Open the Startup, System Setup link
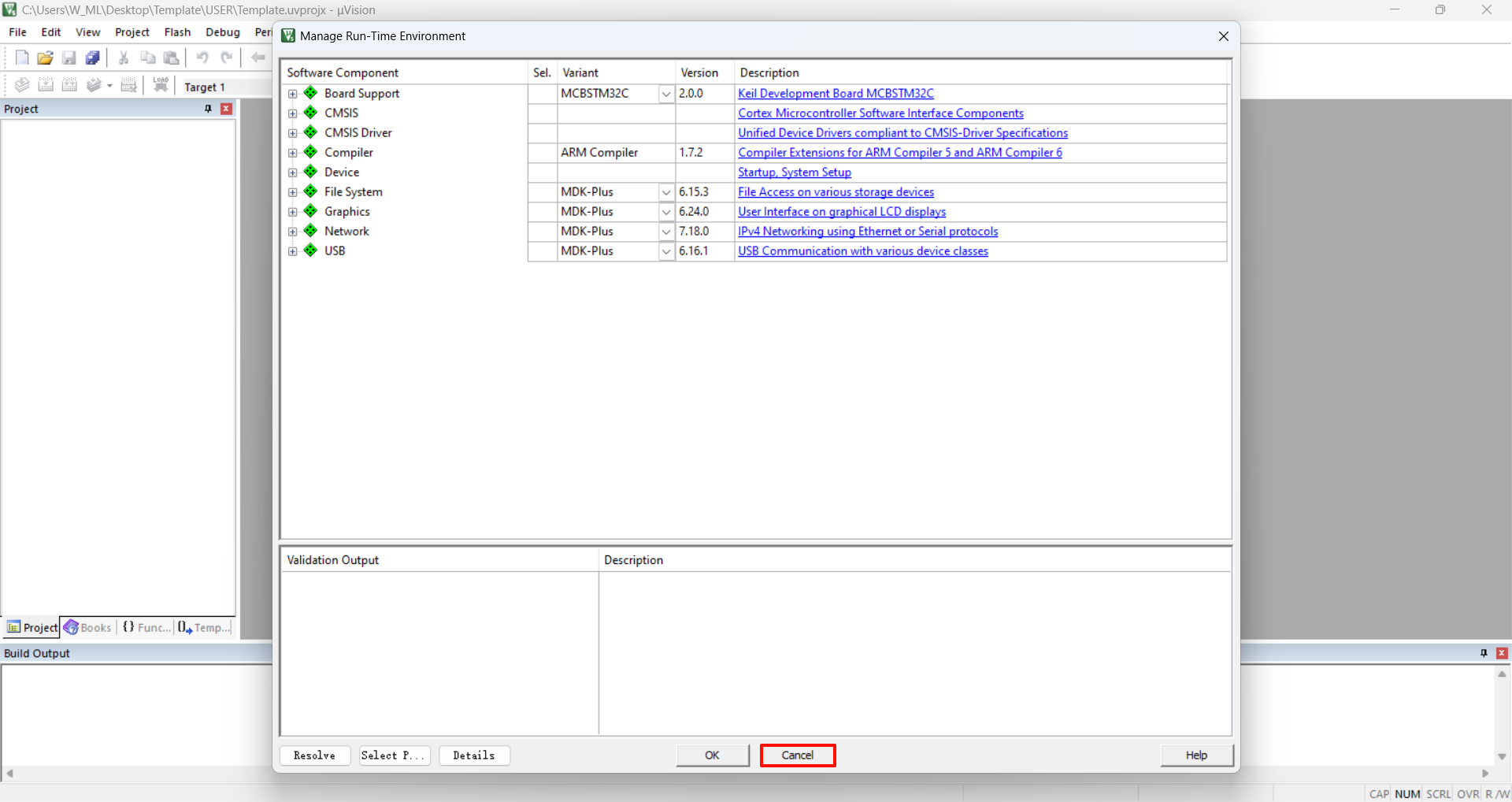The height and width of the screenshot is (802, 1512). click(x=795, y=173)
